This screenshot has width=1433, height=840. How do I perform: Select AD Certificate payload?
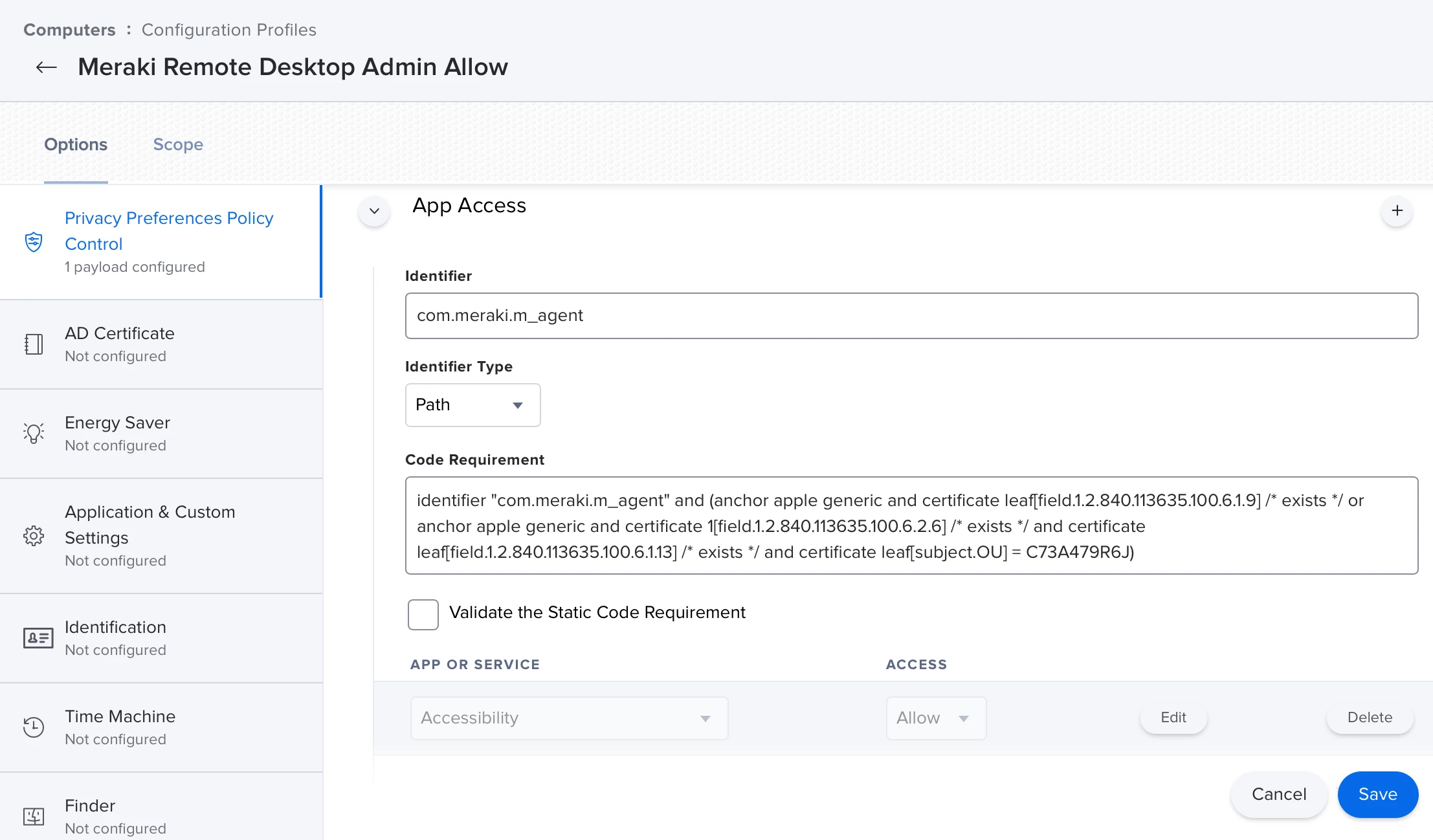click(161, 344)
